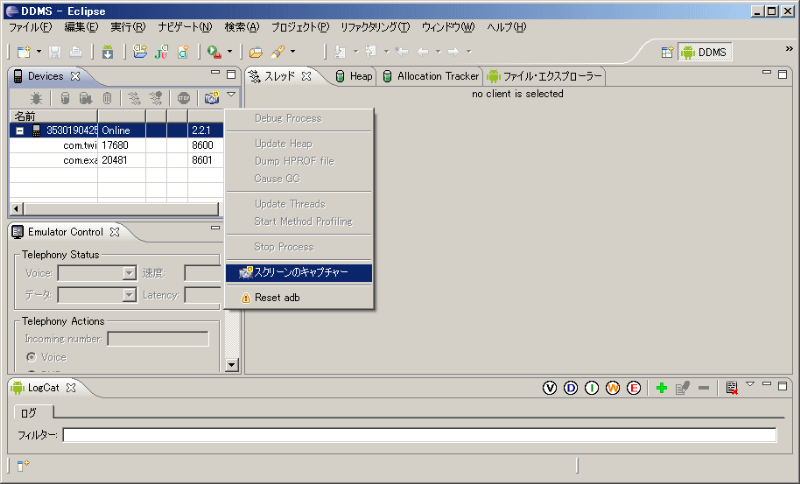Image resolution: width=800 pixels, height=484 pixels.
Task: Open the ウィンドウ(W) menu
Action: point(448,28)
